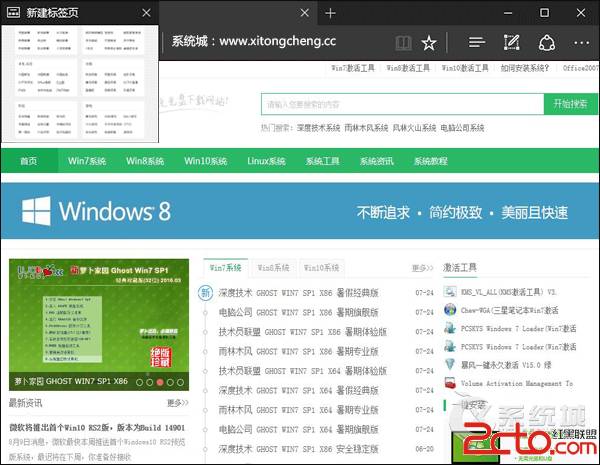Switch to Win10系统 list tab
600x465 pixels.
tap(321, 268)
